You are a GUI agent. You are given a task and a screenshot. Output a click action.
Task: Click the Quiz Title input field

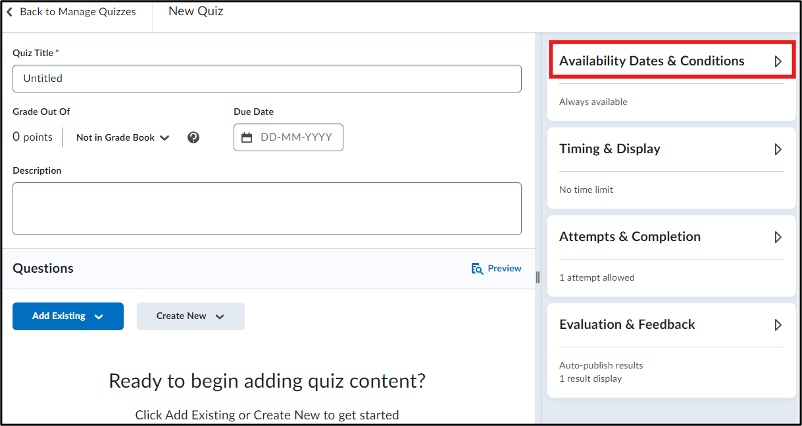tap(267, 79)
